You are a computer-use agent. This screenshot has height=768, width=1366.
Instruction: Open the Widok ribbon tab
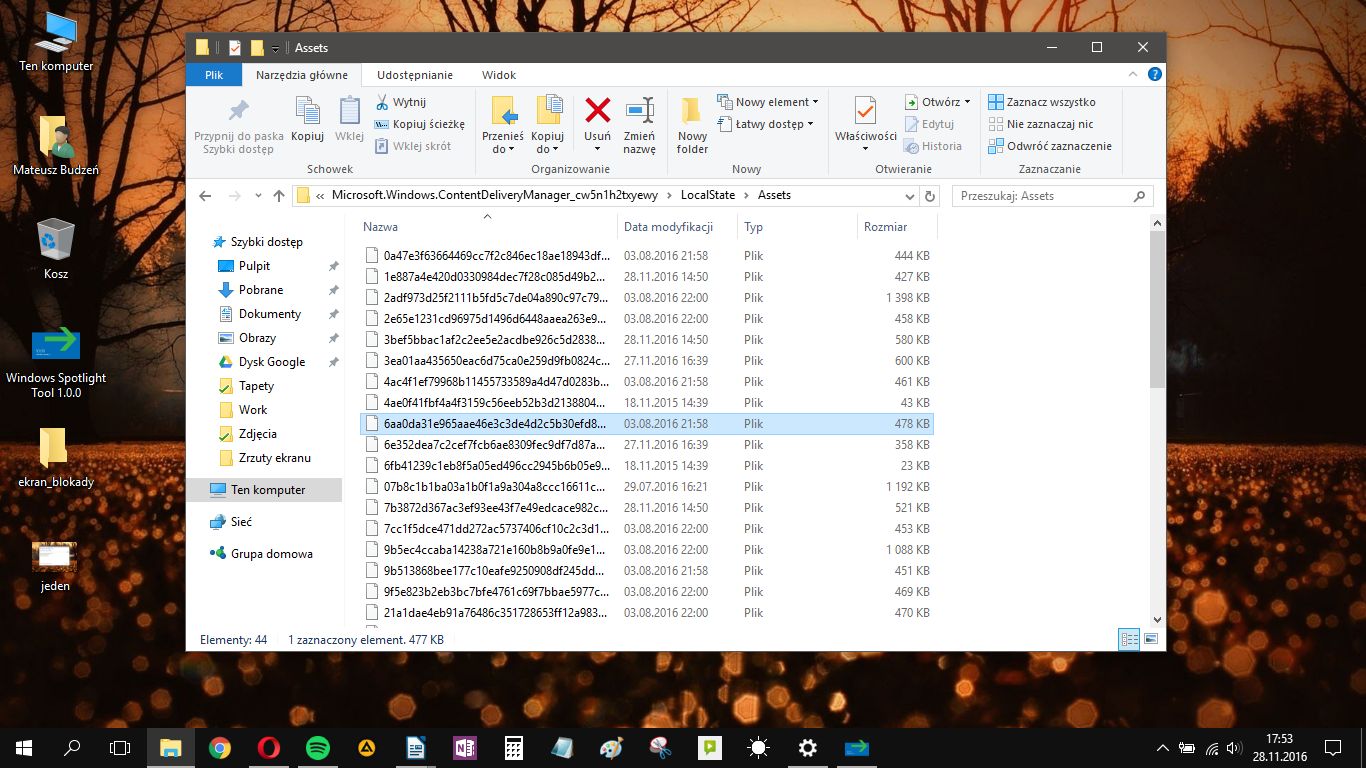(x=499, y=75)
